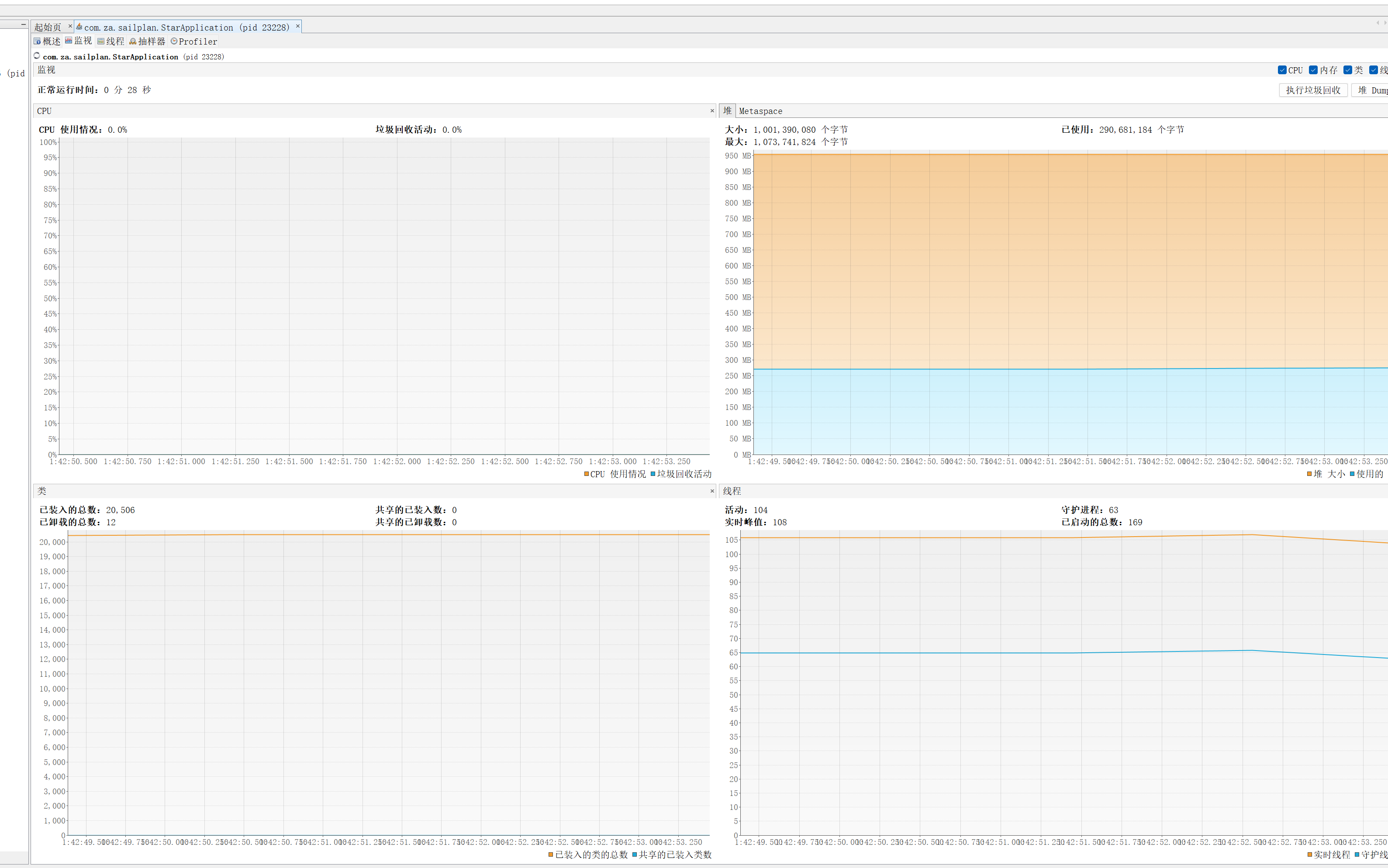Switch to the Metaspace memory tab
Screen dimensions: 1388x868
[x=760, y=111]
